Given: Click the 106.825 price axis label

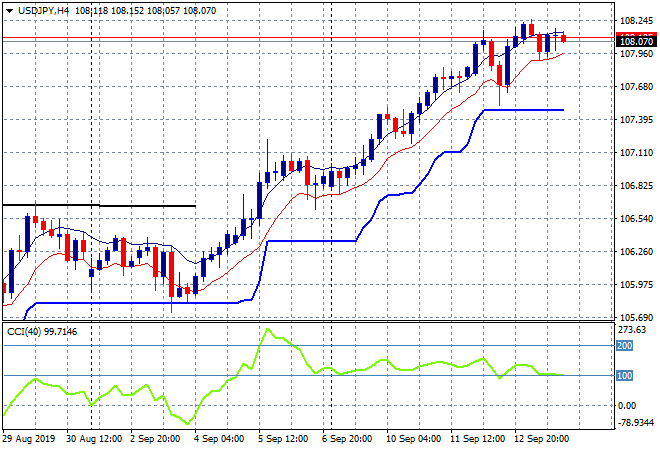Looking at the screenshot, I should (636, 186).
